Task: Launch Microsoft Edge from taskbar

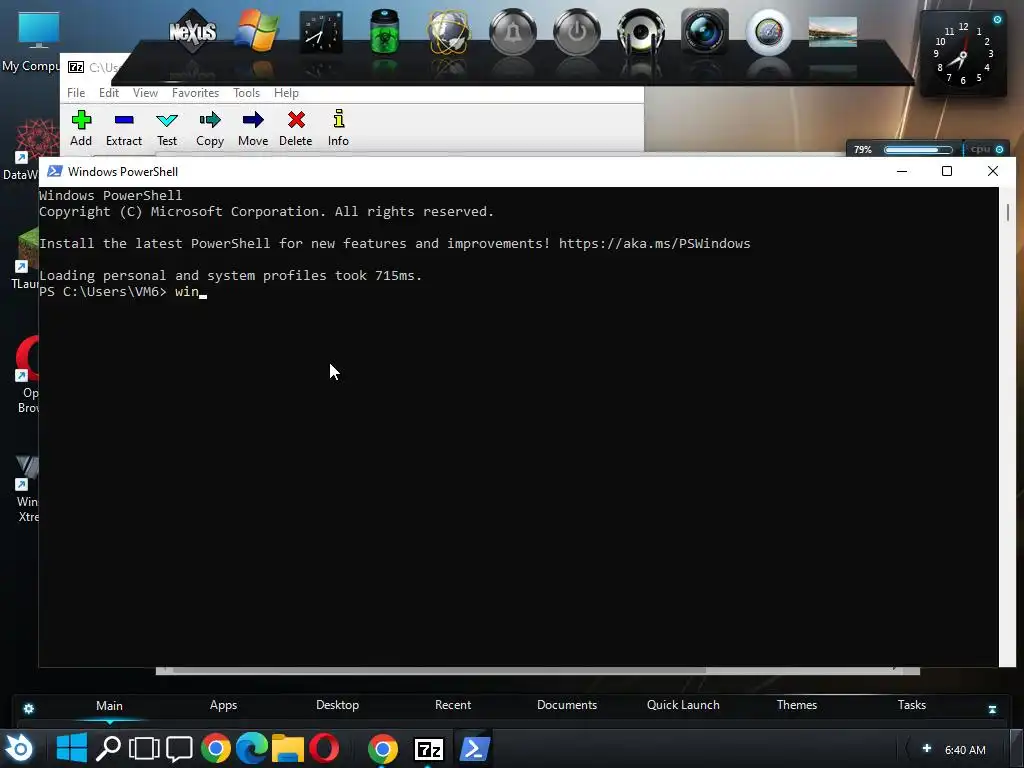Action: click(251, 748)
